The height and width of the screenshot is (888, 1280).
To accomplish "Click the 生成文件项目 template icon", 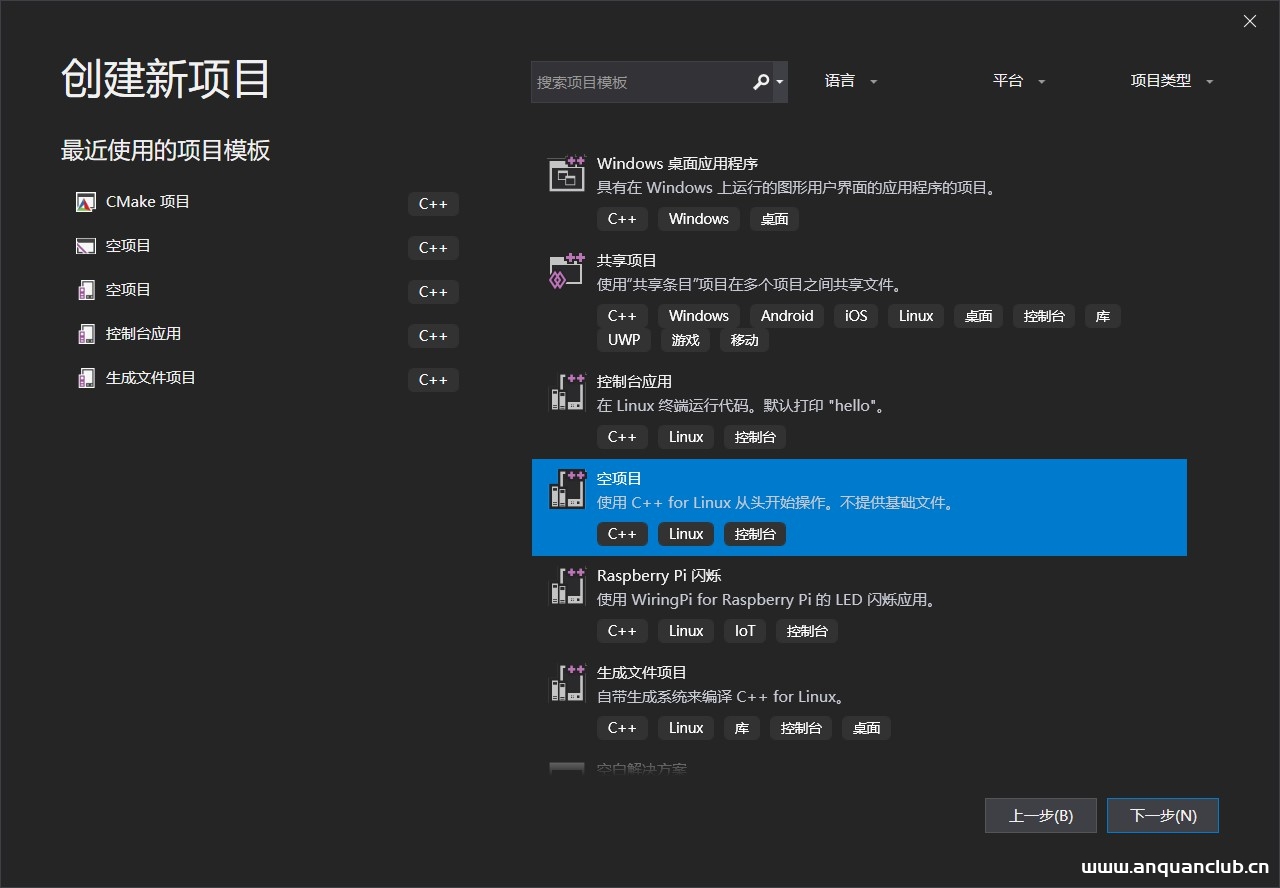I will tap(566, 683).
